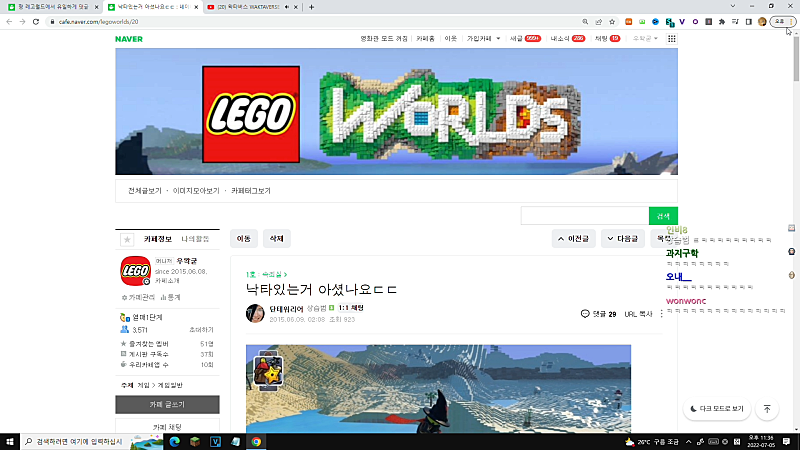Switch to the first LEGO Worlds browser tab
Screen dimensions: 800x450
point(51,7)
